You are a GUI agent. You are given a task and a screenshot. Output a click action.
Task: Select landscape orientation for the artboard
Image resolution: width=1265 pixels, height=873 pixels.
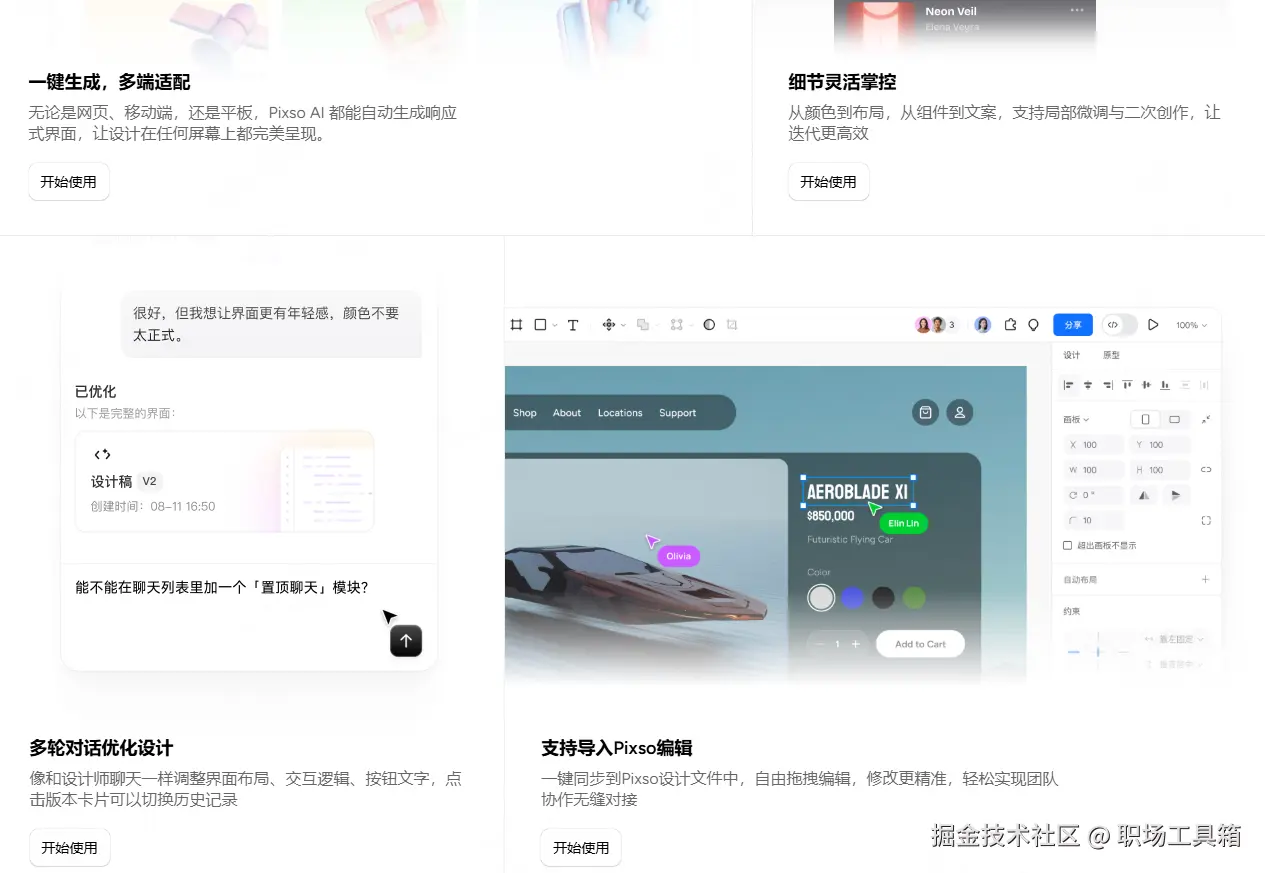pos(1174,419)
